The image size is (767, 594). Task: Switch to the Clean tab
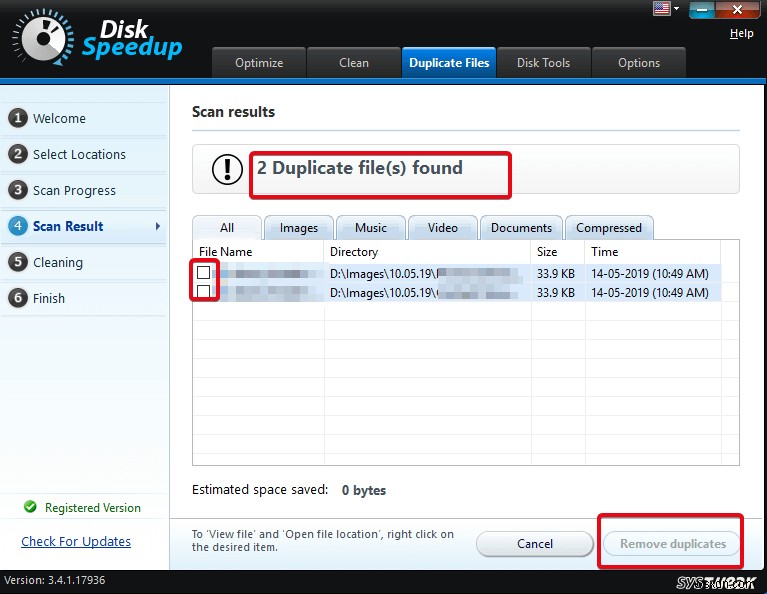point(354,63)
